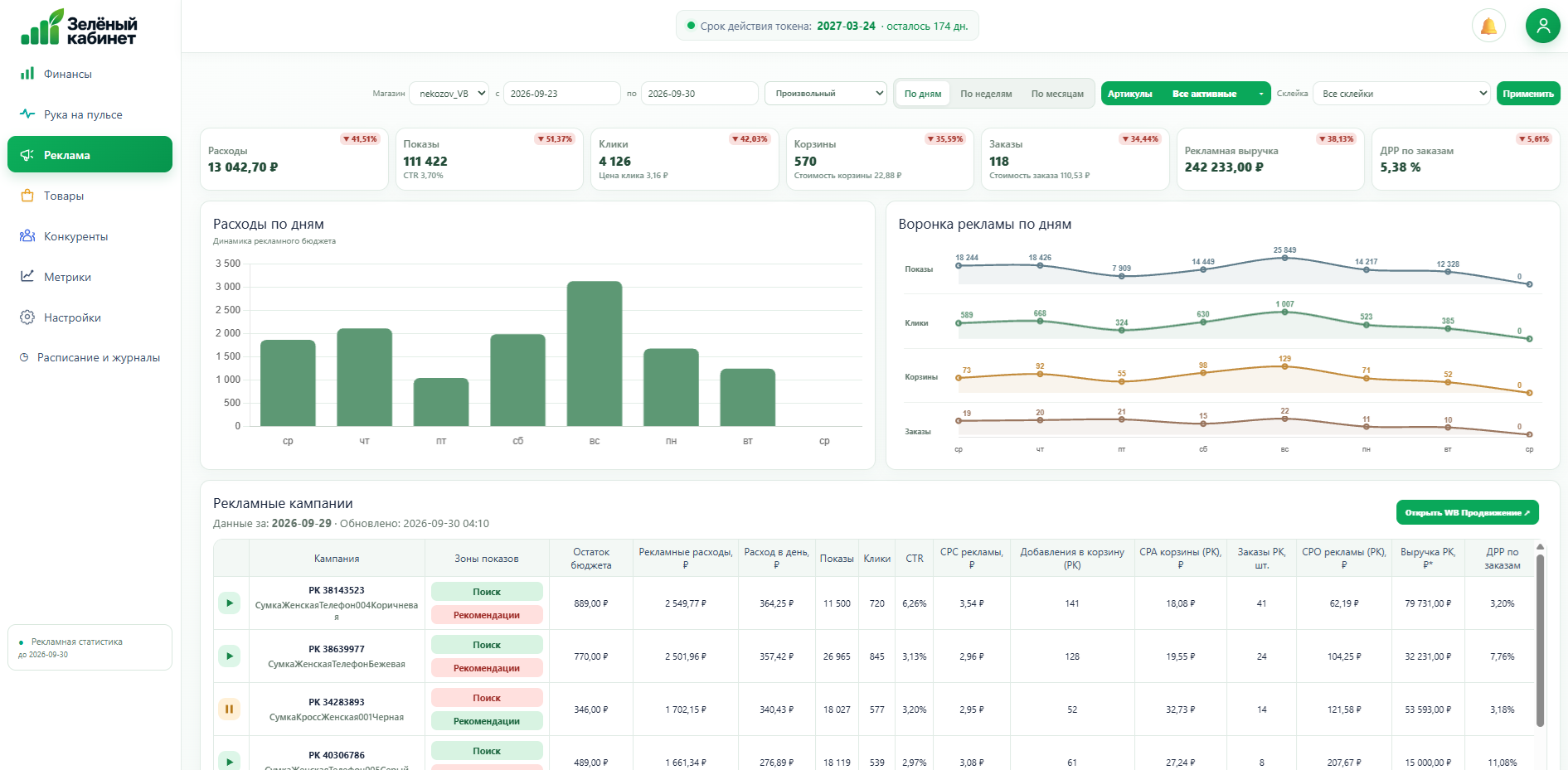Click the Товары shopping bag icon
Viewport: 1568px width, 770px height.
click(x=27, y=195)
